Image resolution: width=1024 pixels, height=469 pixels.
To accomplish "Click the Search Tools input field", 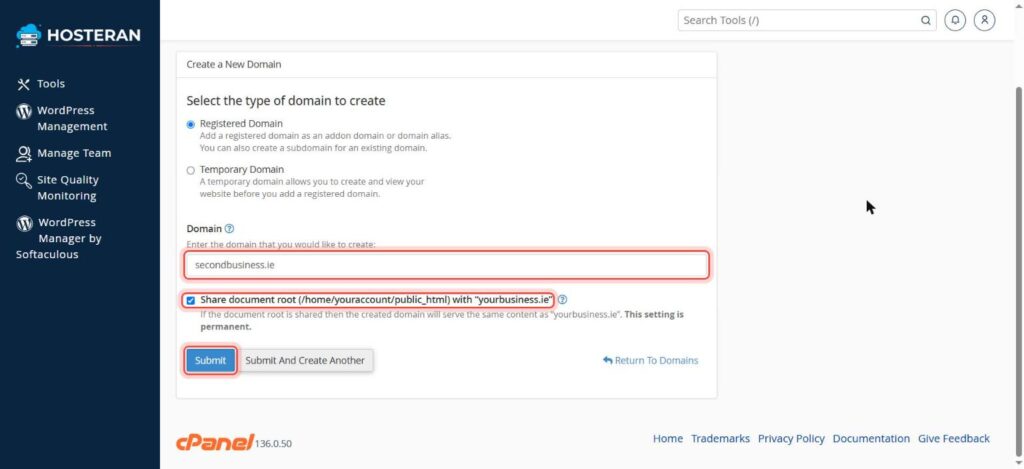I will (x=799, y=20).
